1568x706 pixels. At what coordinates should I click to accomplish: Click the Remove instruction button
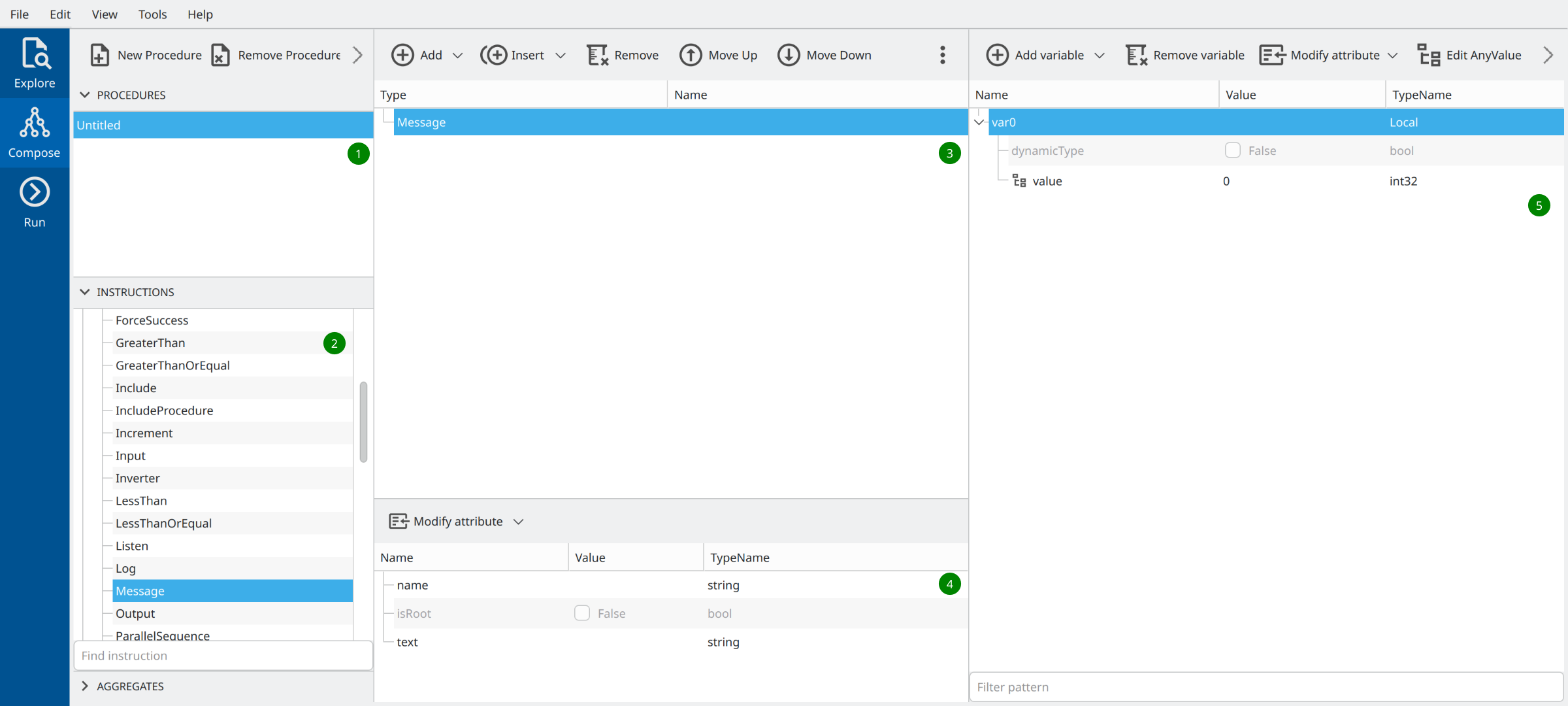623,56
